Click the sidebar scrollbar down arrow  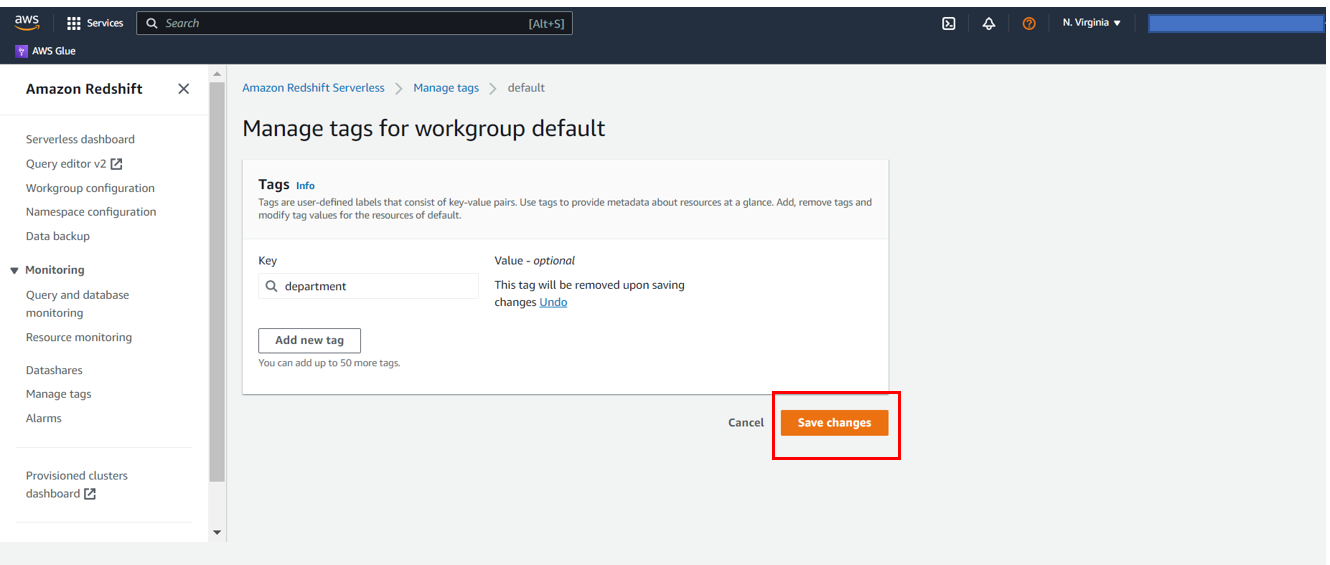click(217, 533)
